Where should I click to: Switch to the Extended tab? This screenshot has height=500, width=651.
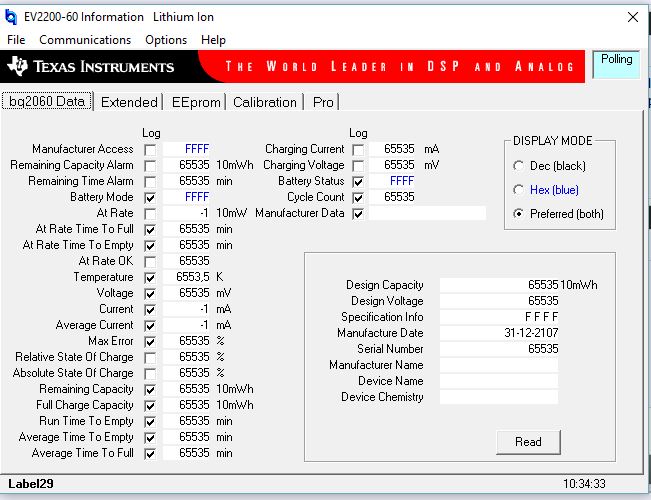coord(129,102)
